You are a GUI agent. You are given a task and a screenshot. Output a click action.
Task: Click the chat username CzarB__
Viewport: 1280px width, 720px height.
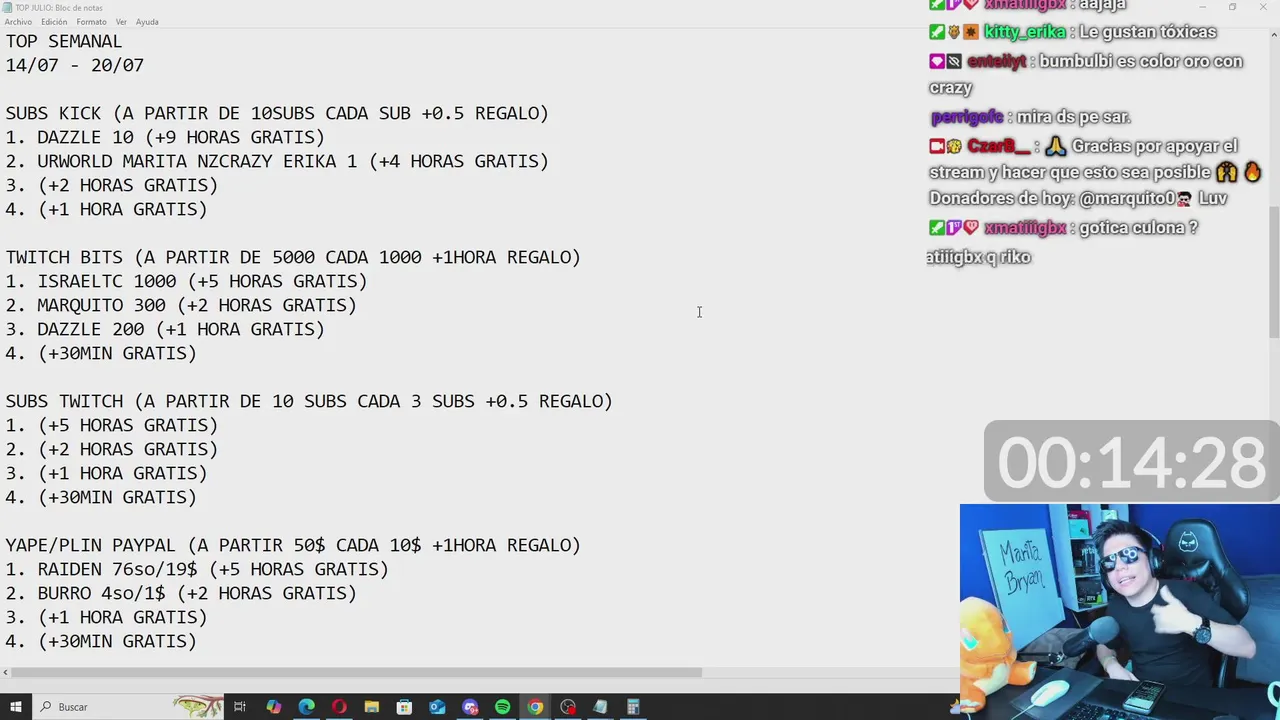998,147
